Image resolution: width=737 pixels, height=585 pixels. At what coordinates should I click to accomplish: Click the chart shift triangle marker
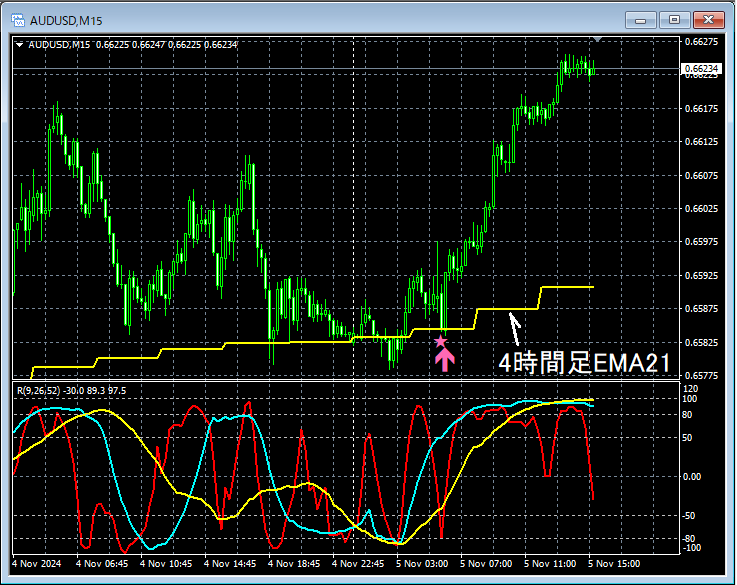597,39
